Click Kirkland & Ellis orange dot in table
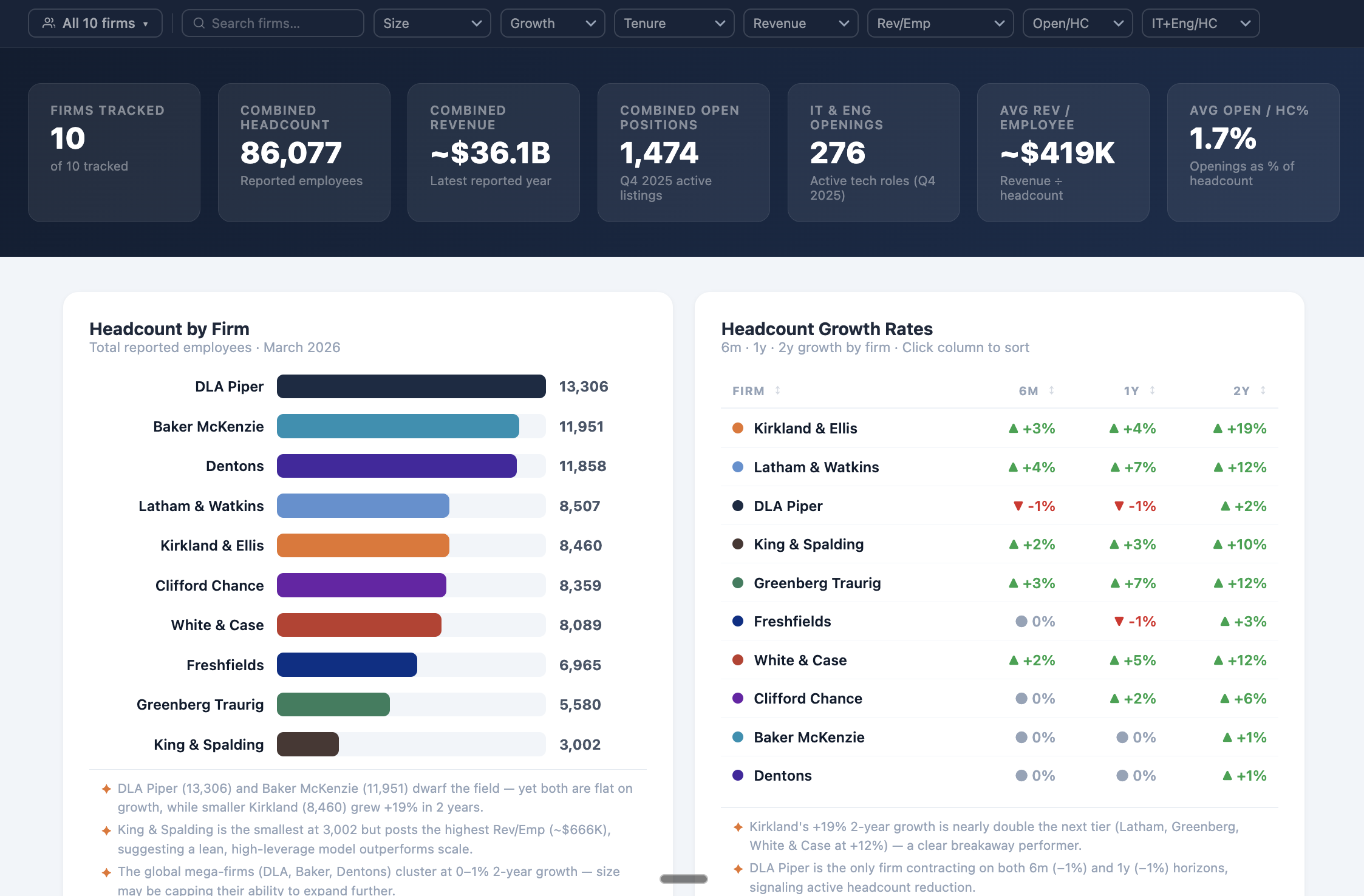The width and height of the screenshot is (1364, 896). [738, 428]
